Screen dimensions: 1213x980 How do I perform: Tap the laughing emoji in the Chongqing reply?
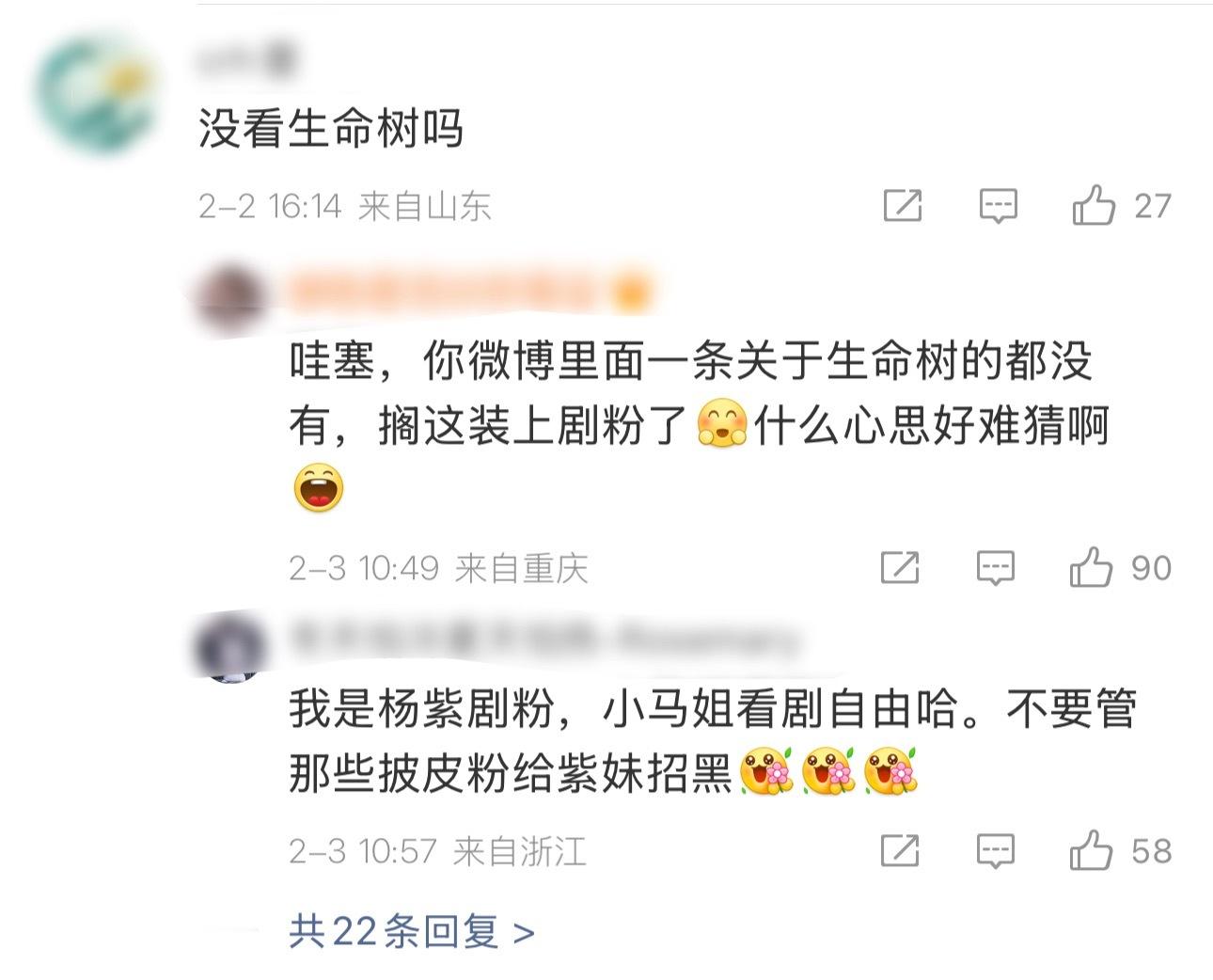(x=318, y=488)
